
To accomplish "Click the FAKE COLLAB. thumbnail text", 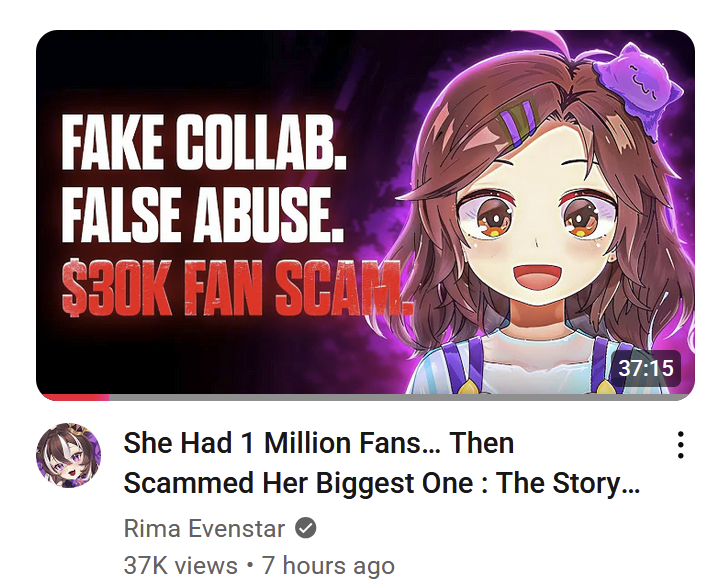I will [204, 142].
